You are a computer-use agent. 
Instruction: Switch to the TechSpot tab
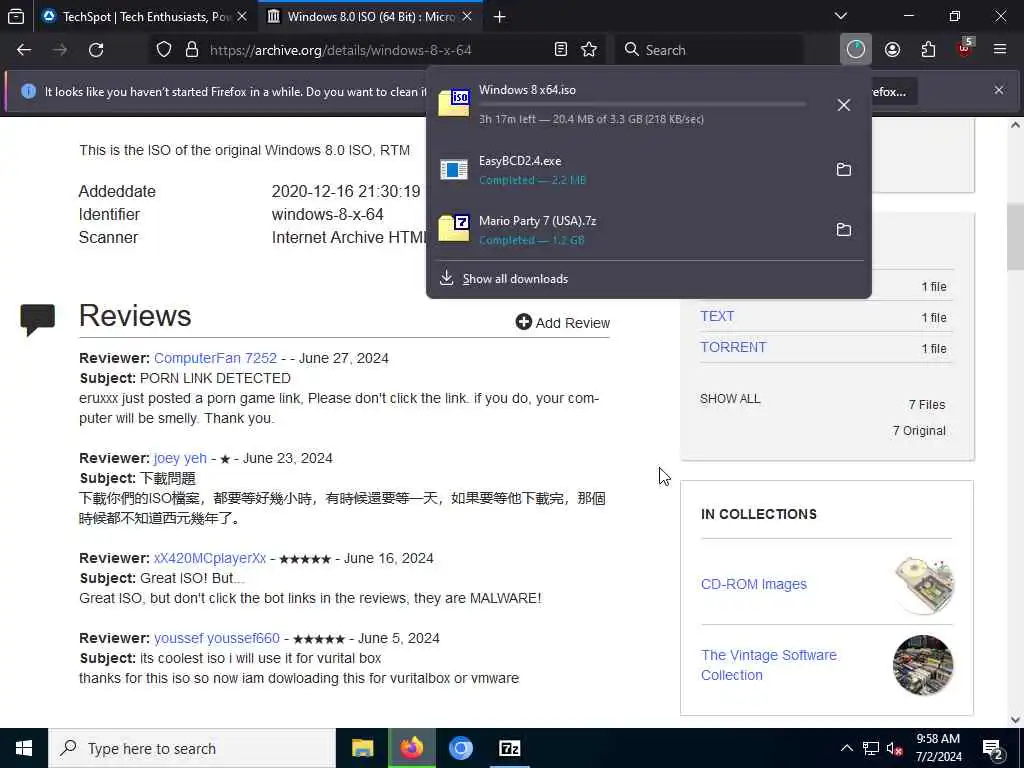144,16
